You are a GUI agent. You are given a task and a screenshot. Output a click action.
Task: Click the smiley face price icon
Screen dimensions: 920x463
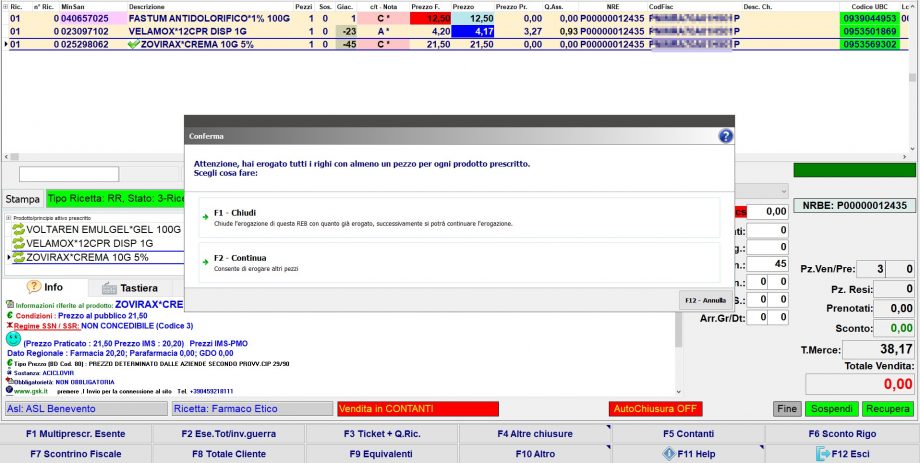12,339
